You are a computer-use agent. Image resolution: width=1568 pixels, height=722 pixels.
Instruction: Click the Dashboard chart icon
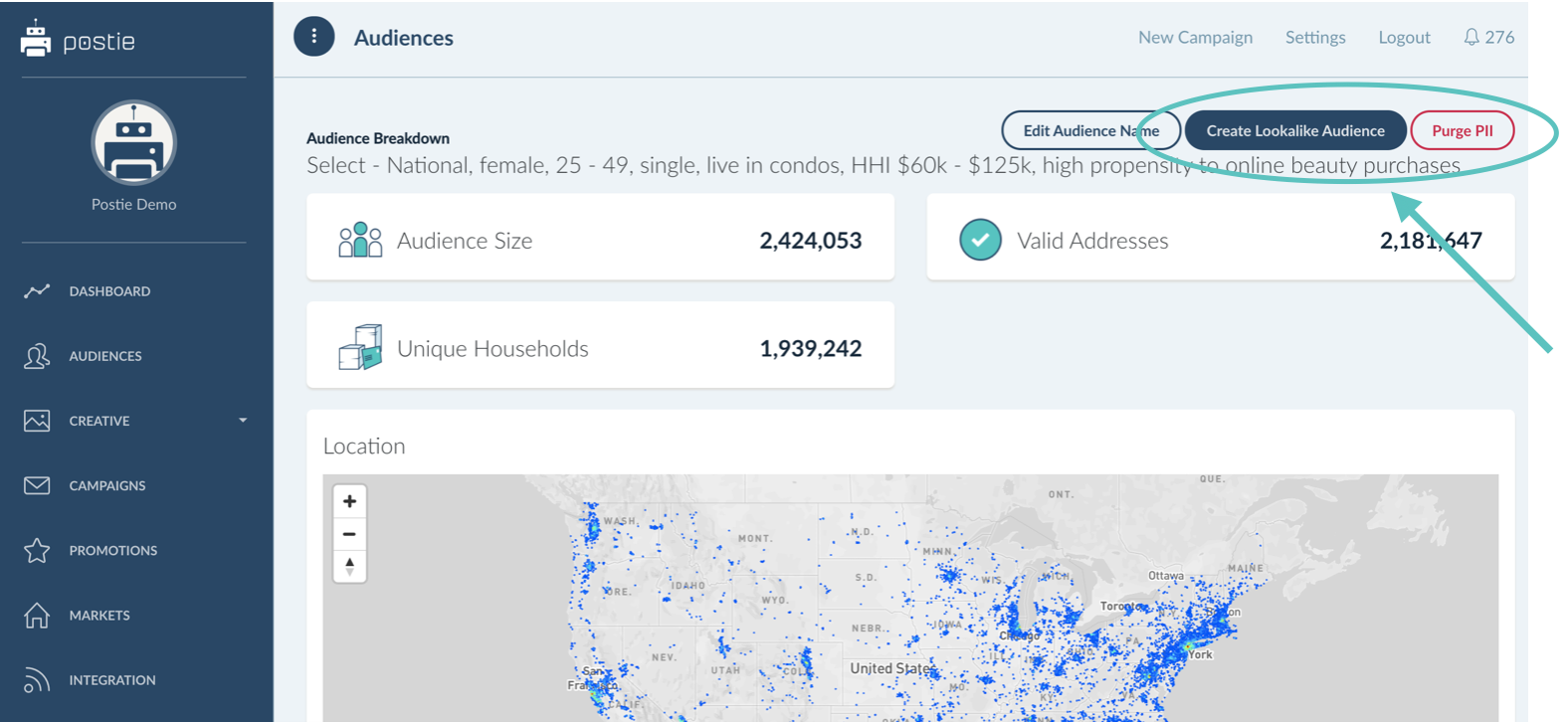[37, 291]
